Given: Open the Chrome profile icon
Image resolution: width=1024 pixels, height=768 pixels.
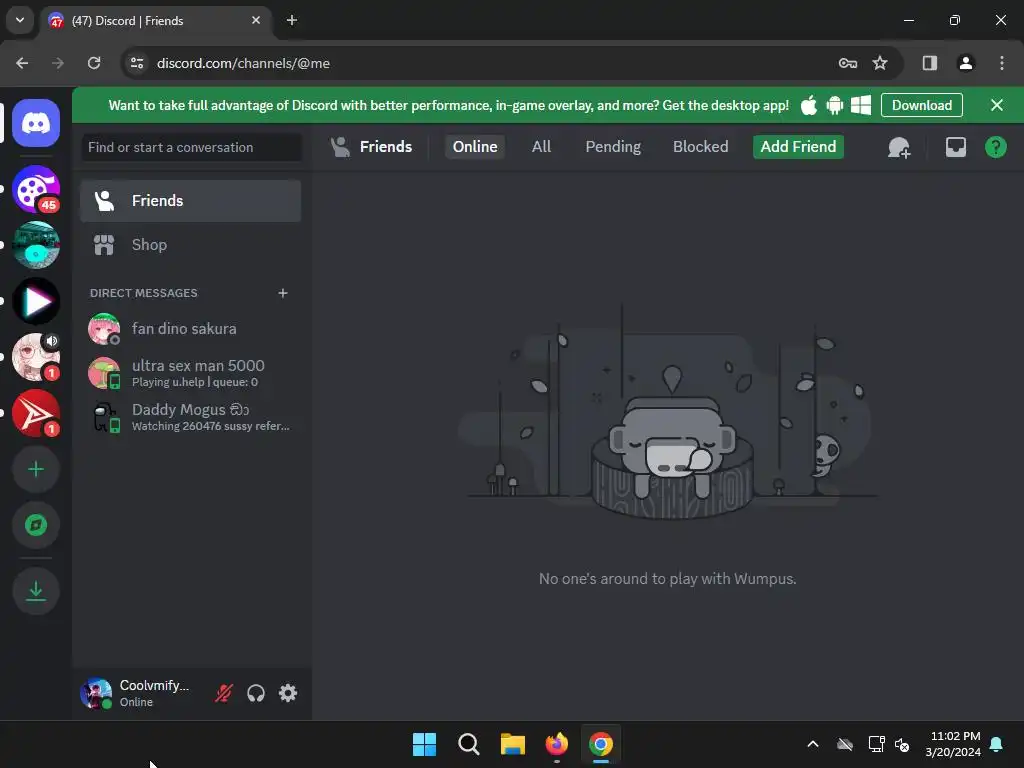Looking at the screenshot, I should tap(965, 63).
